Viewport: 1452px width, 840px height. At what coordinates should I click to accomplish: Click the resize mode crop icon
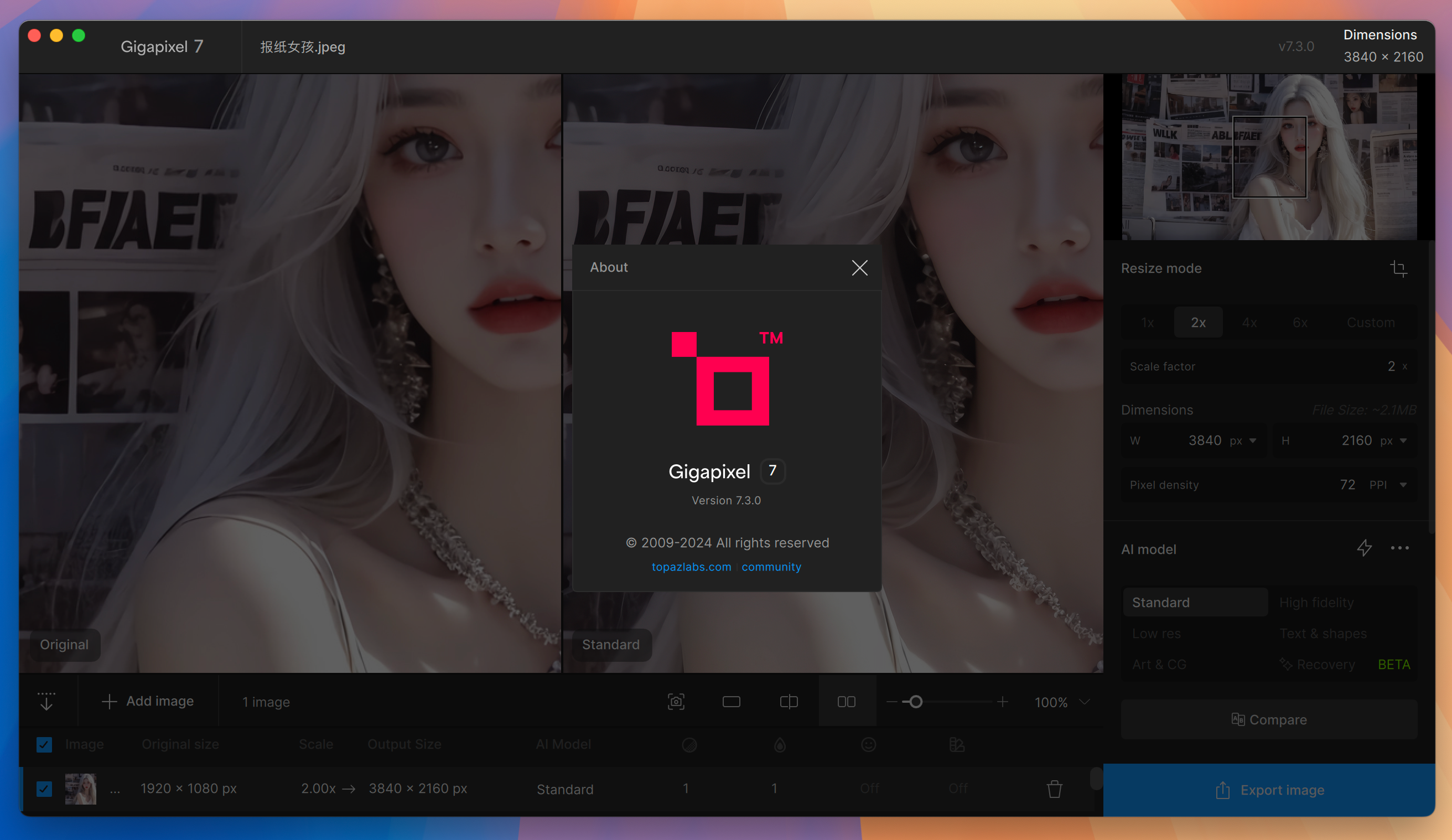coord(1399,268)
